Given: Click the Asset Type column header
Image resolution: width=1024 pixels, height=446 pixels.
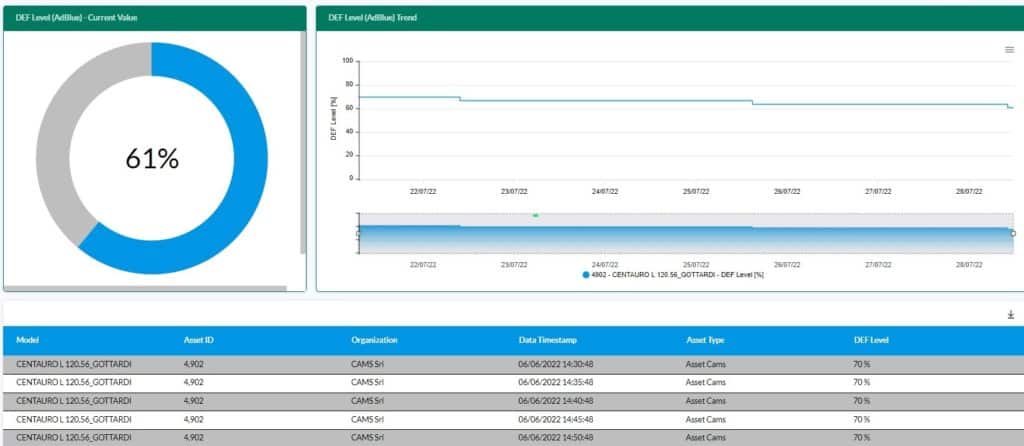Looking at the screenshot, I should point(706,340).
